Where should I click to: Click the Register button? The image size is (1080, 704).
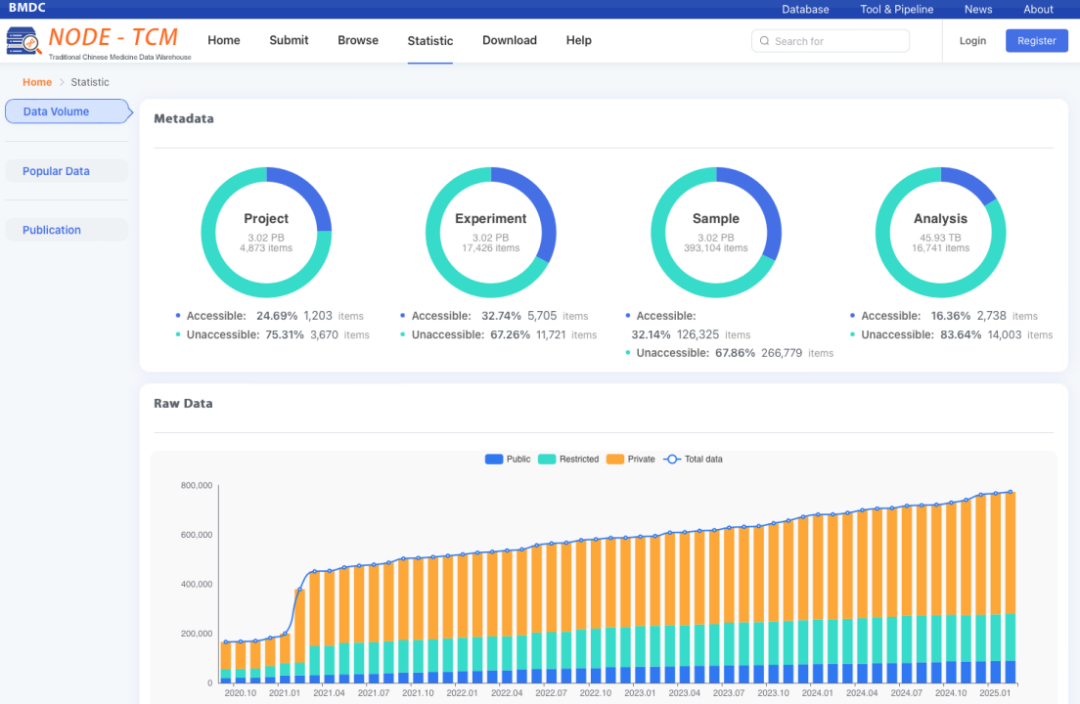pos(1037,41)
